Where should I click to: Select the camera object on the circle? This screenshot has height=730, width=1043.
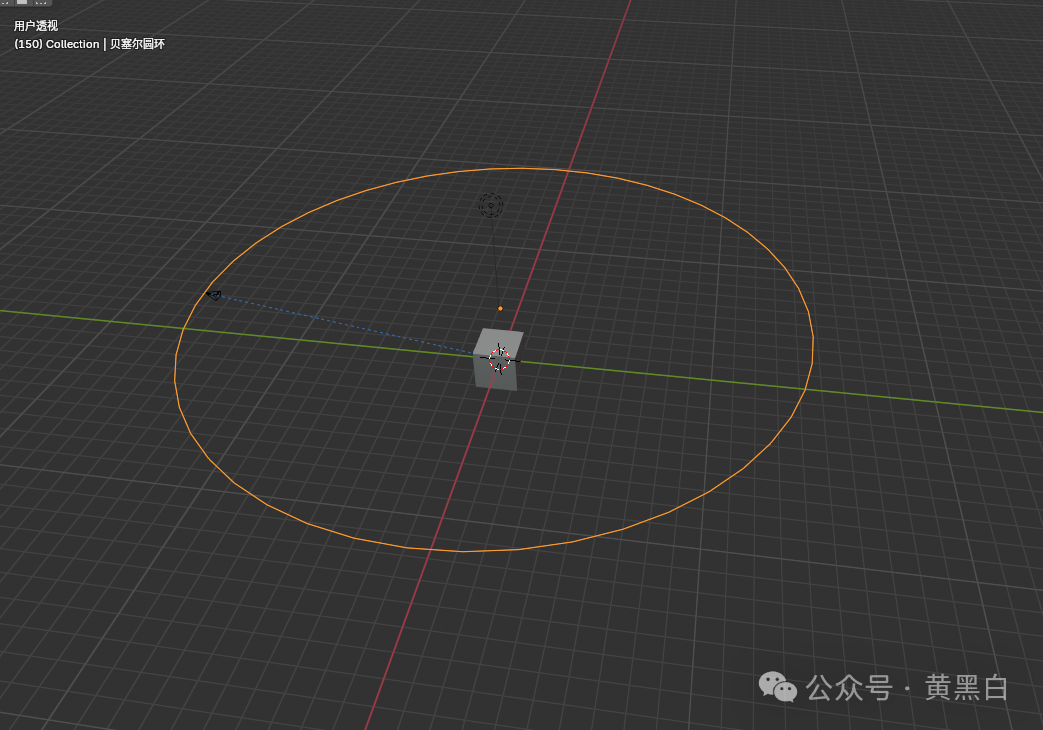(x=214, y=294)
